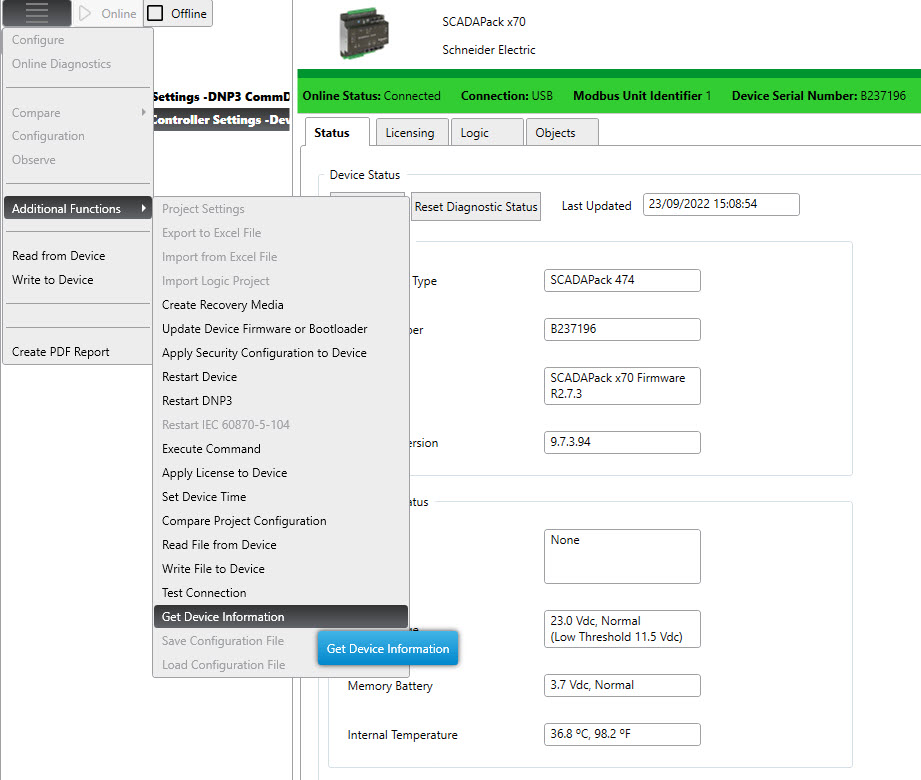Choose Update Device Firmware or Bootloader

[x=264, y=329]
